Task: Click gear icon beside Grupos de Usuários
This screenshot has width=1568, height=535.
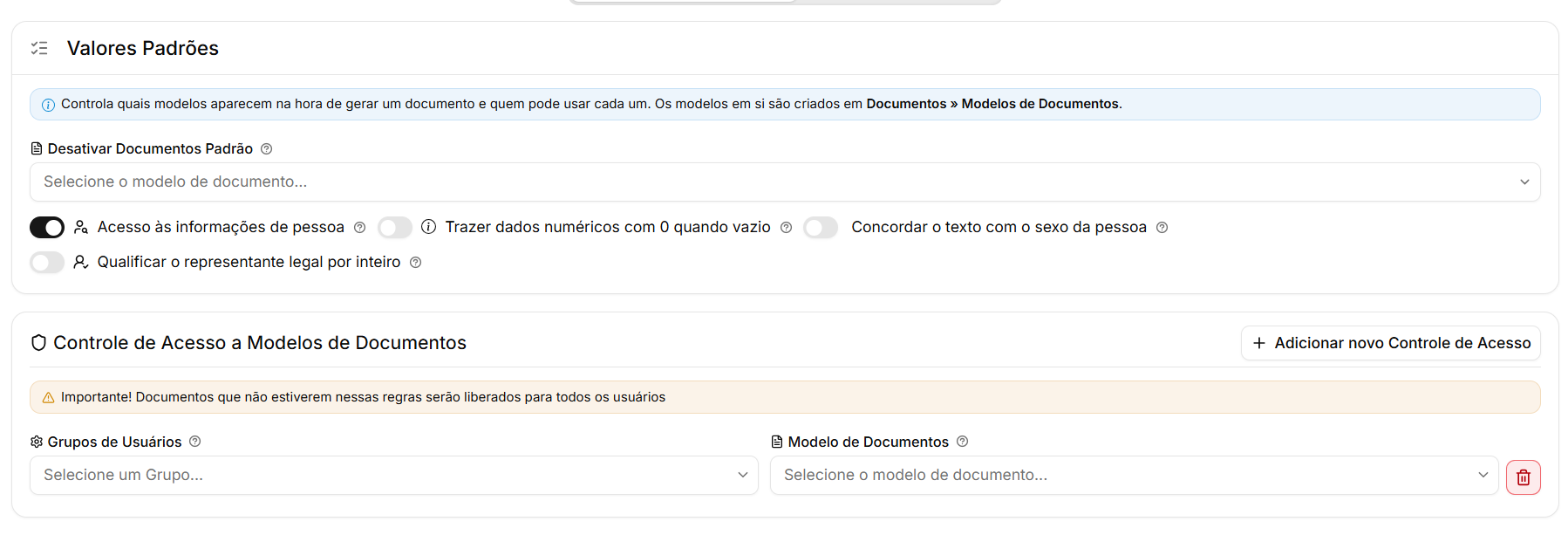Action: click(x=37, y=442)
